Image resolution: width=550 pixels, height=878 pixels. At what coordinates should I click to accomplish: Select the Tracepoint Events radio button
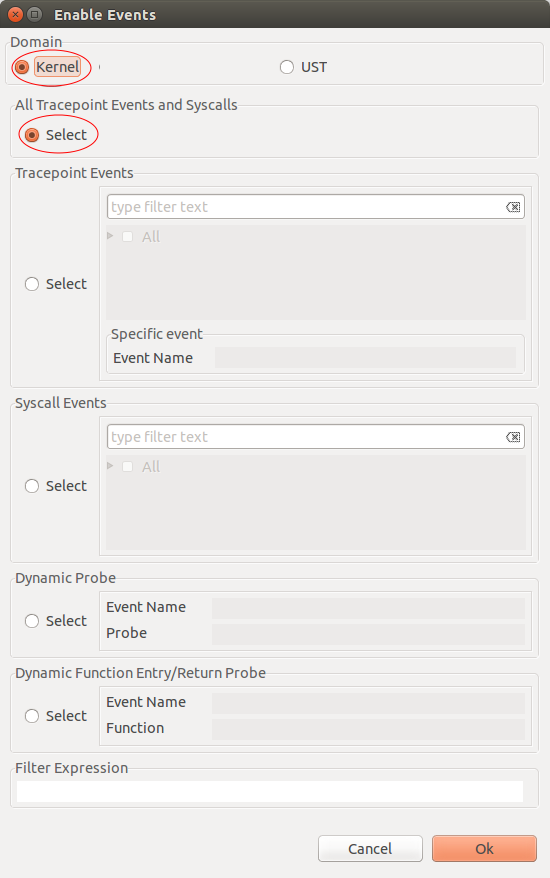click(32, 284)
